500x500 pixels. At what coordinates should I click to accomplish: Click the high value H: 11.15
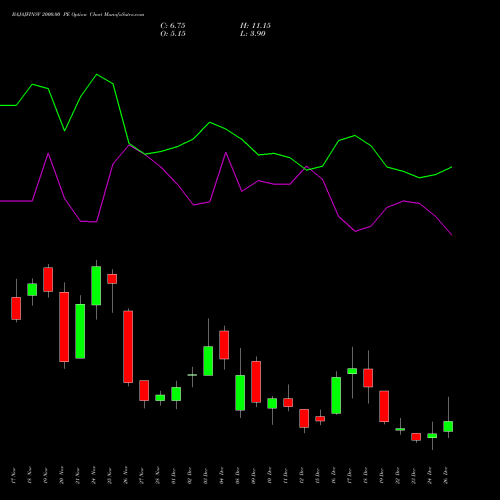pos(255,26)
